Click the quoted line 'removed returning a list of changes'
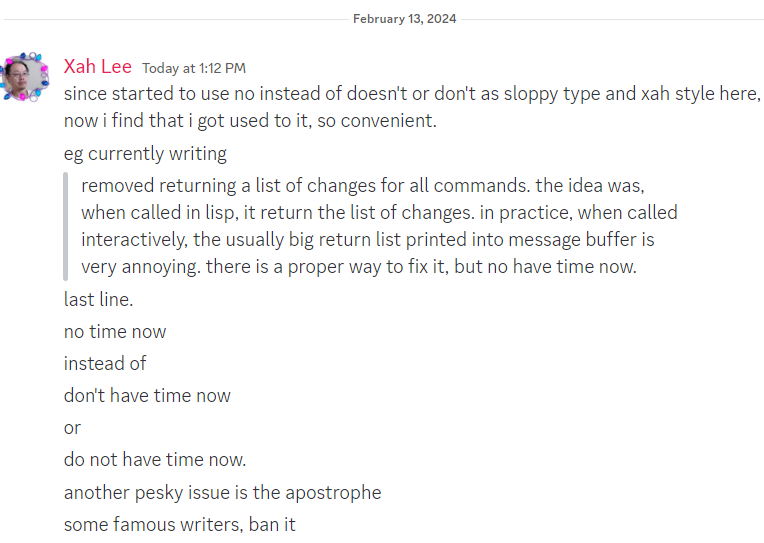 363,185
